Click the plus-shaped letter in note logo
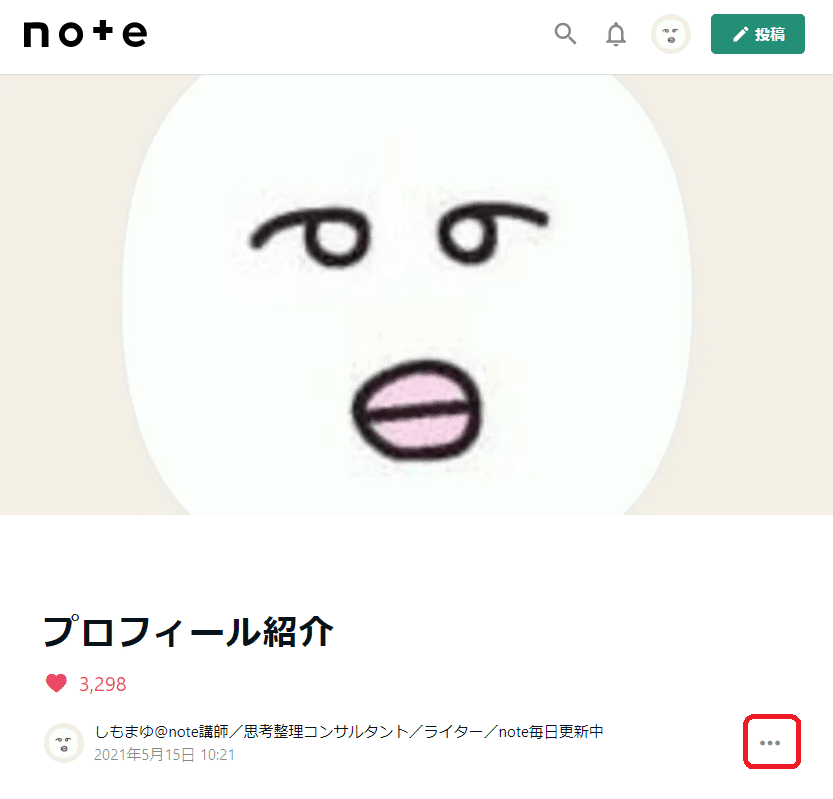This screenshot has width=833, height=799. coord(103,31)
